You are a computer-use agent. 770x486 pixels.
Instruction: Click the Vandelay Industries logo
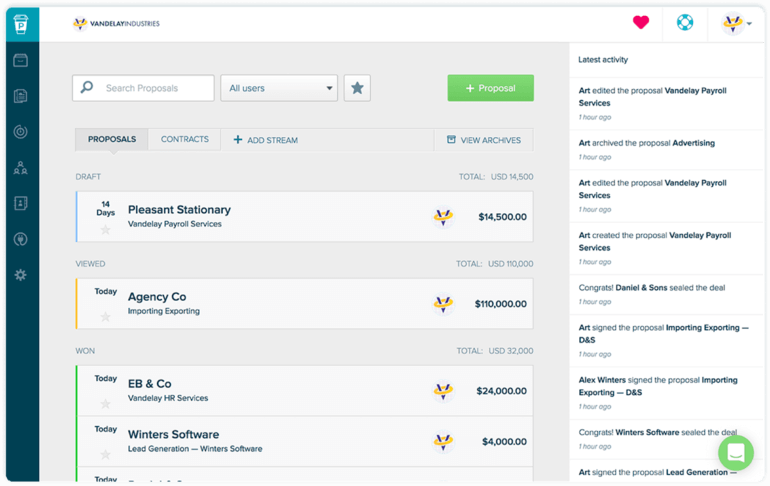[116, 24]
